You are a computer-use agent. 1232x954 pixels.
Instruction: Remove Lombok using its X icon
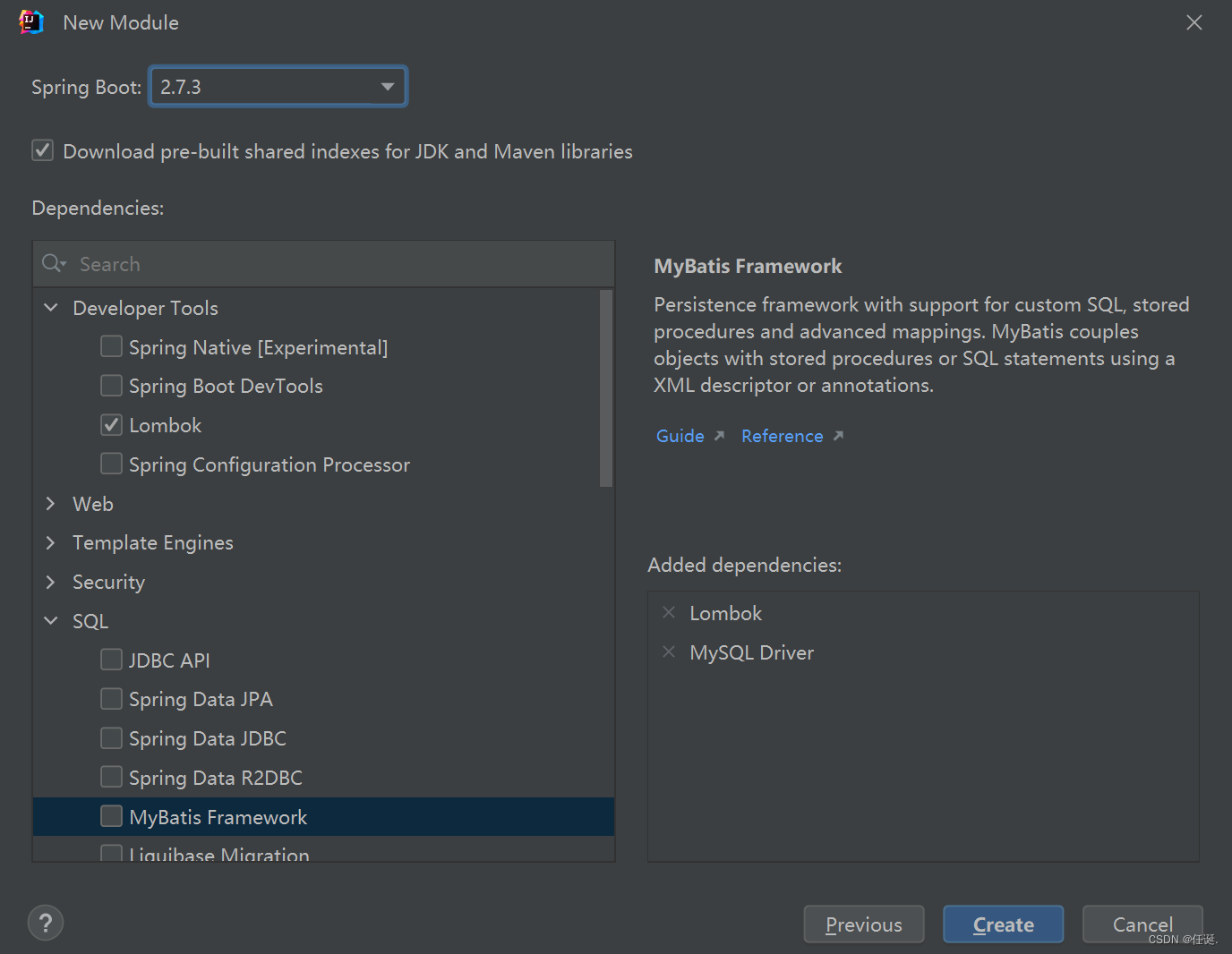tap(669, 613)
